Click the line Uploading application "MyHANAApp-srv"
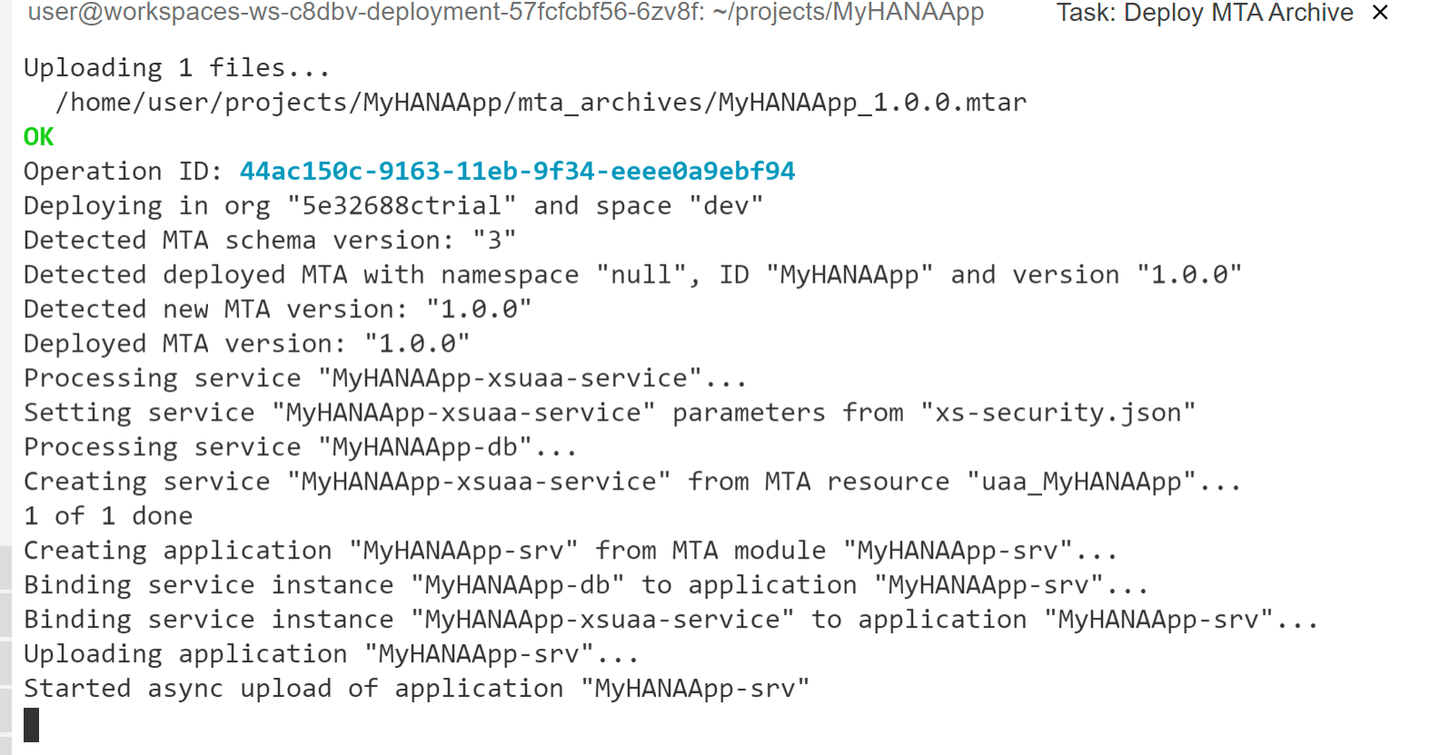 click(332, 654)
